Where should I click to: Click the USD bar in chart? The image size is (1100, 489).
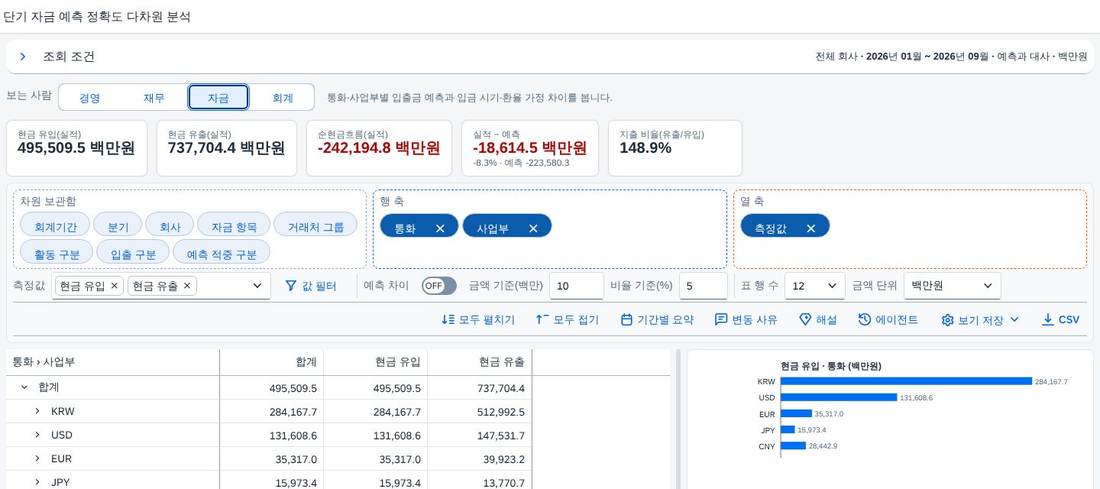pyautogui.click(x=838, y=397)
